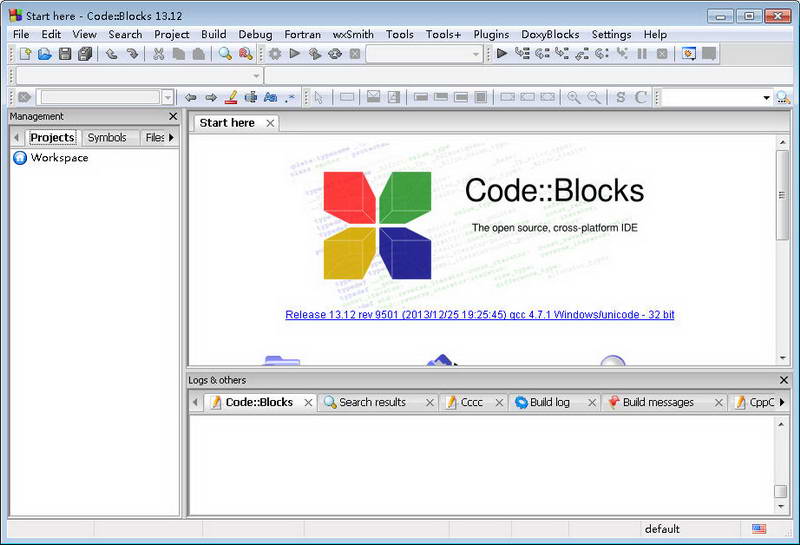Click the New file icon
The image size is (800, 545).
pyautogui.click(x=25, y=54)
